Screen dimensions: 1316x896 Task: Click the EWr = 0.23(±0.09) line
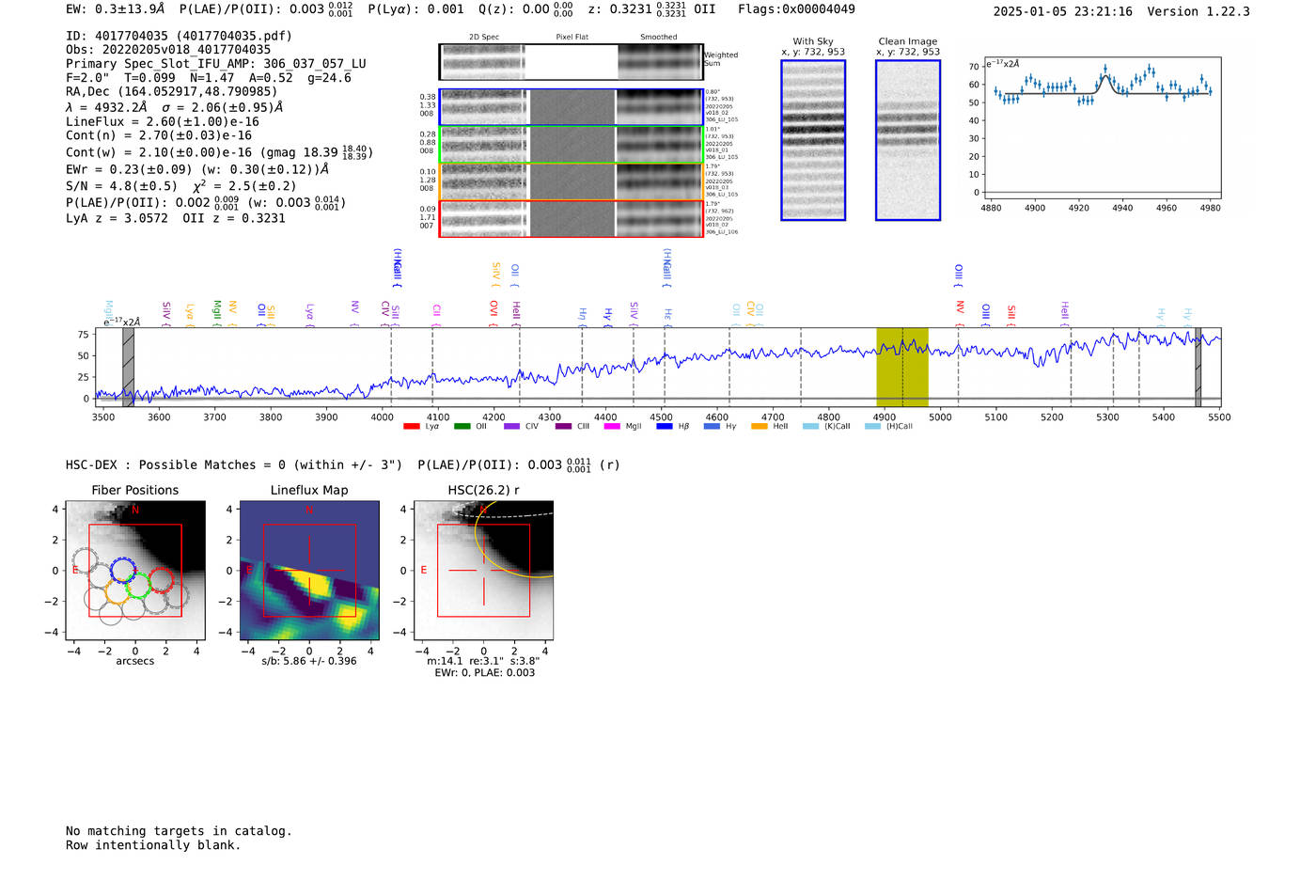(197, 170)
